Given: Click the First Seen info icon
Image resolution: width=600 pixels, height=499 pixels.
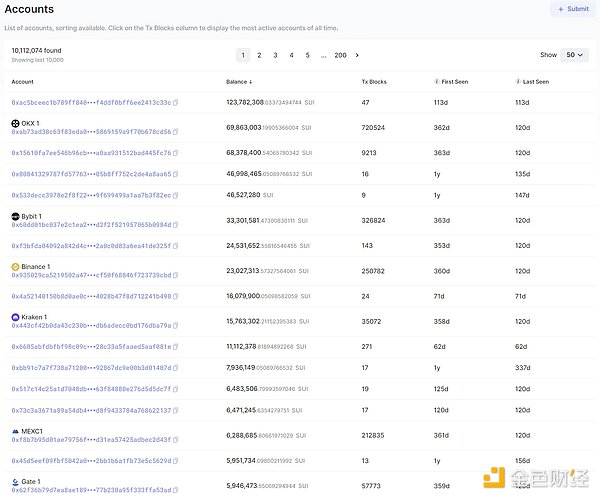Looking at the screenshot, I should [x=438, y=81].
